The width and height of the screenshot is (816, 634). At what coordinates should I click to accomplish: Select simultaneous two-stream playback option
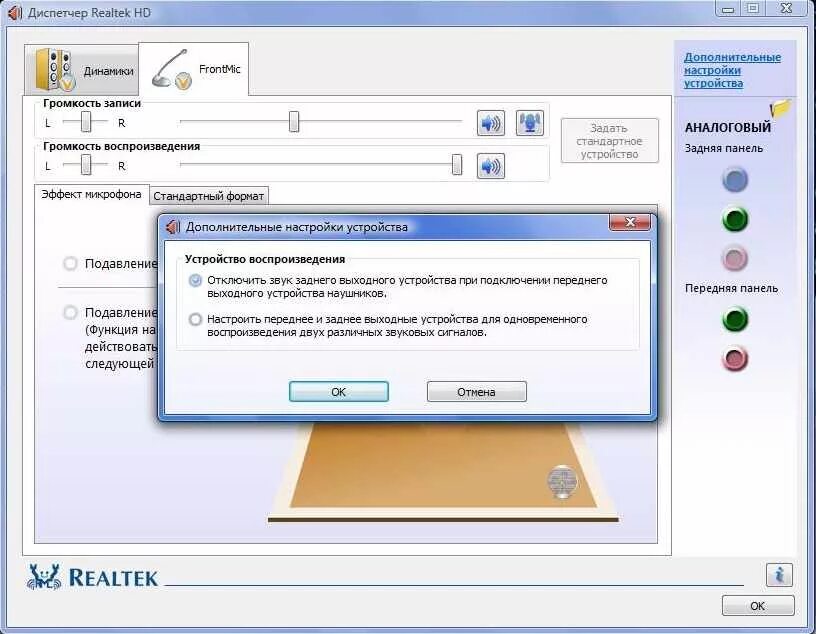point(195,319)
